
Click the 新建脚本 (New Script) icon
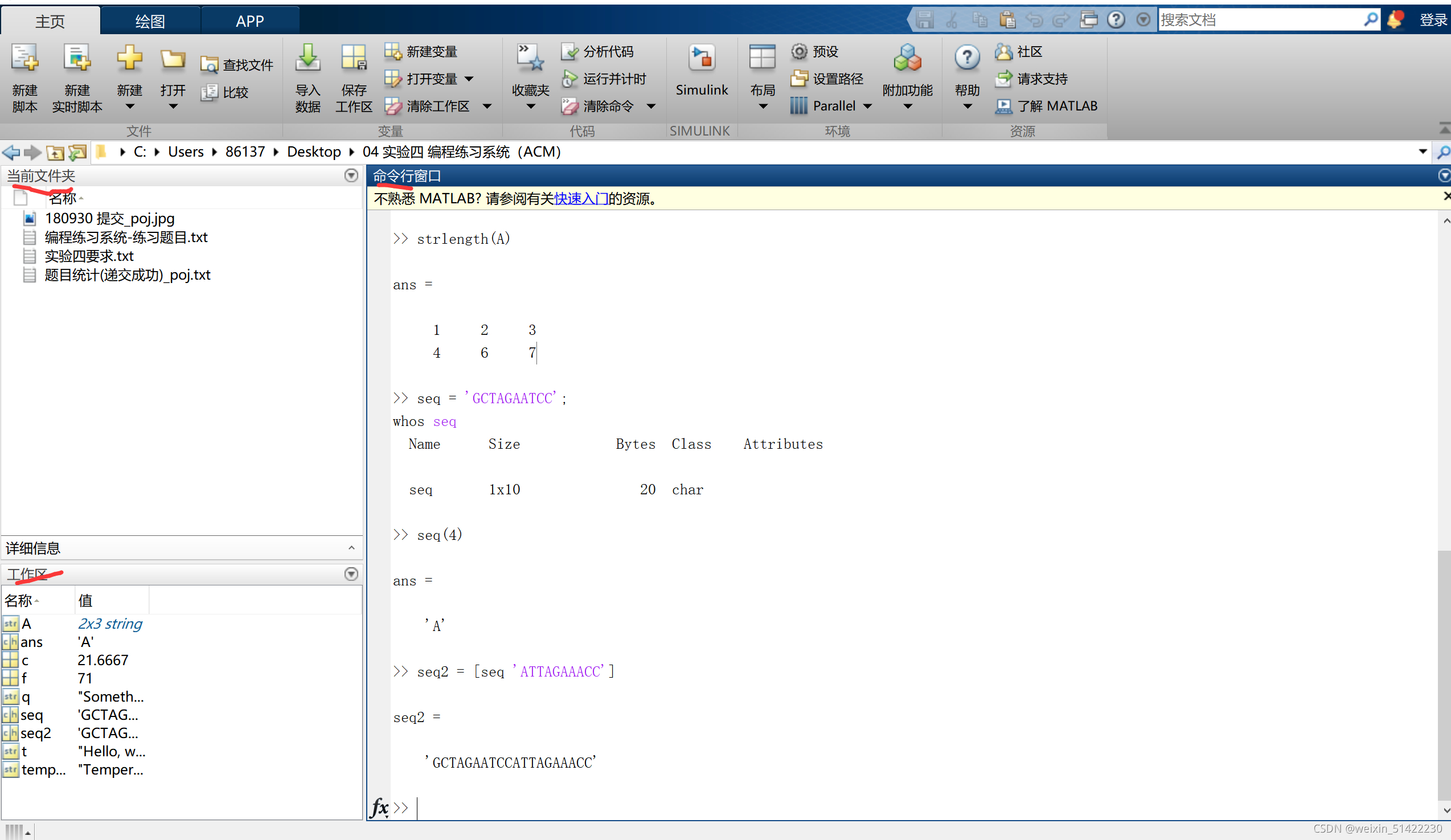point(24,59)
